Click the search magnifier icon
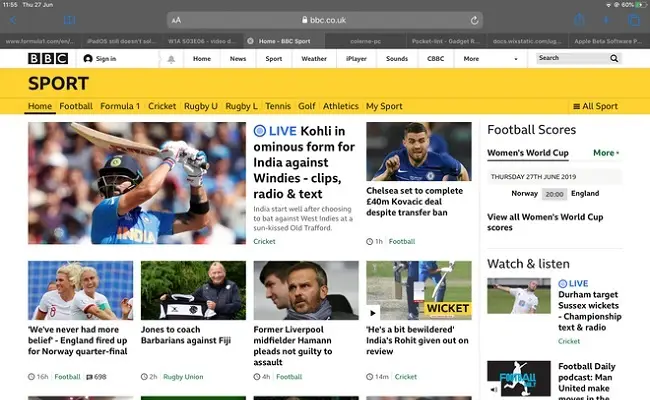 point(615,59)
